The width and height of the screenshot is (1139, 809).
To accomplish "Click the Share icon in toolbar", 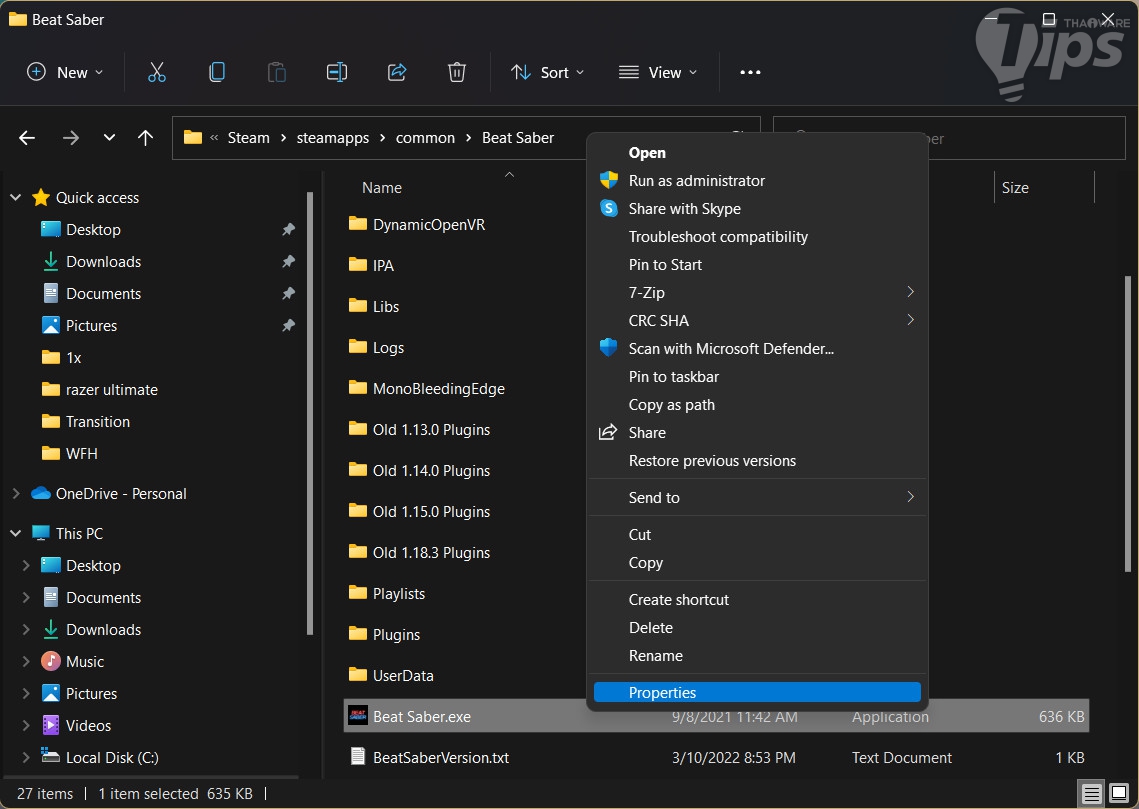I will point(397,72).
